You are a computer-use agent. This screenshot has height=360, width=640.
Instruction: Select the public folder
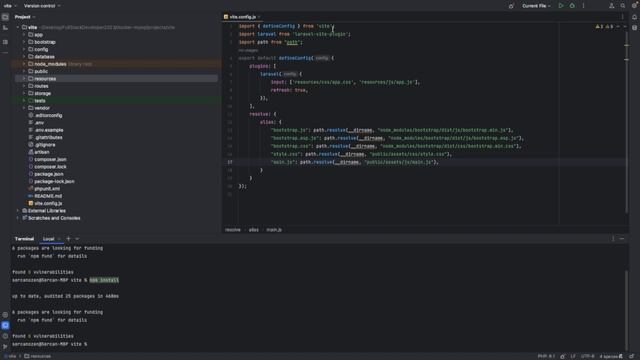click(41, 71)
